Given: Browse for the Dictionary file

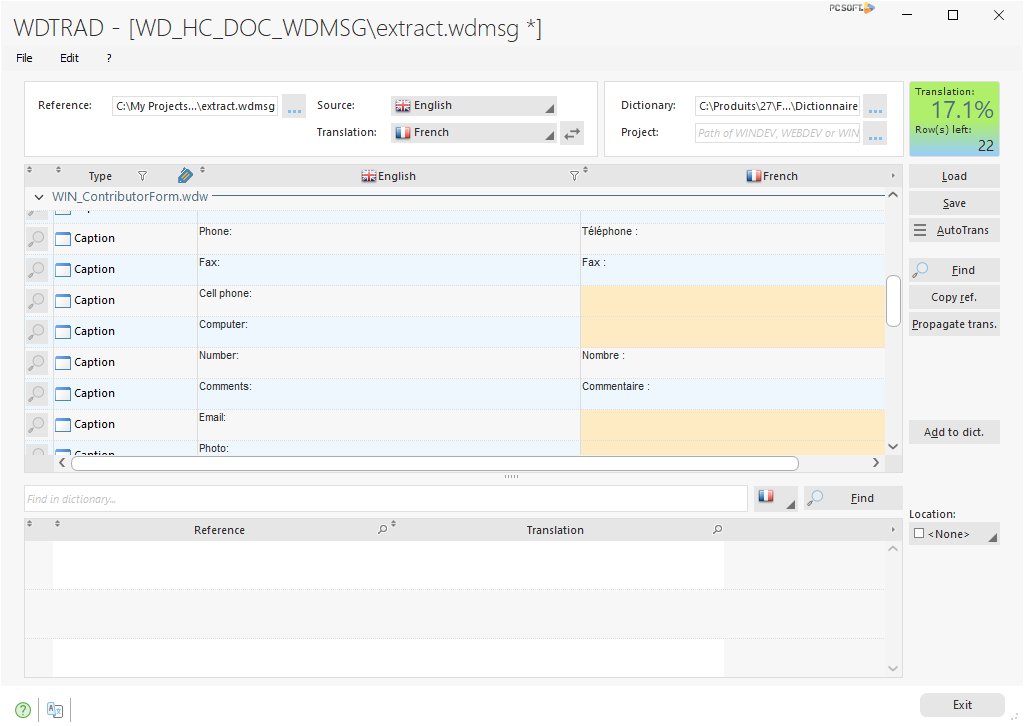Looking at the screenshot, I should (875, 106).
